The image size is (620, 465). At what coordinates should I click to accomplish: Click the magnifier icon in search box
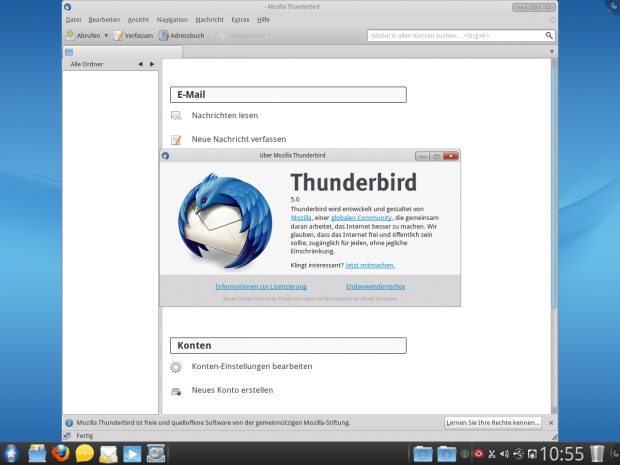[549, 36]
